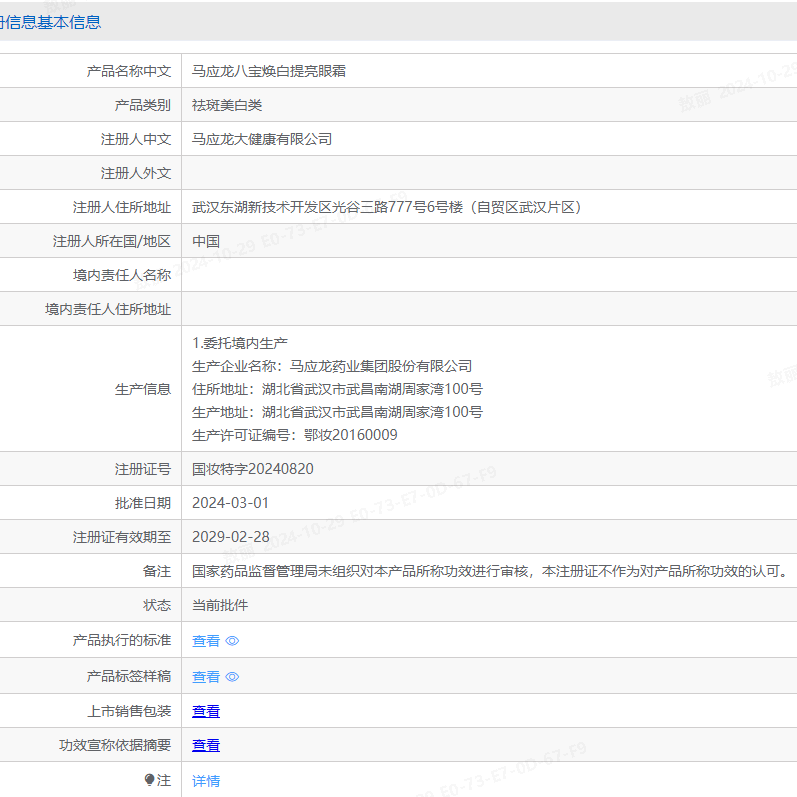Viewport: 797px width, 797px height.
Task: Select status value 当前批件
Action: [220, 605]
